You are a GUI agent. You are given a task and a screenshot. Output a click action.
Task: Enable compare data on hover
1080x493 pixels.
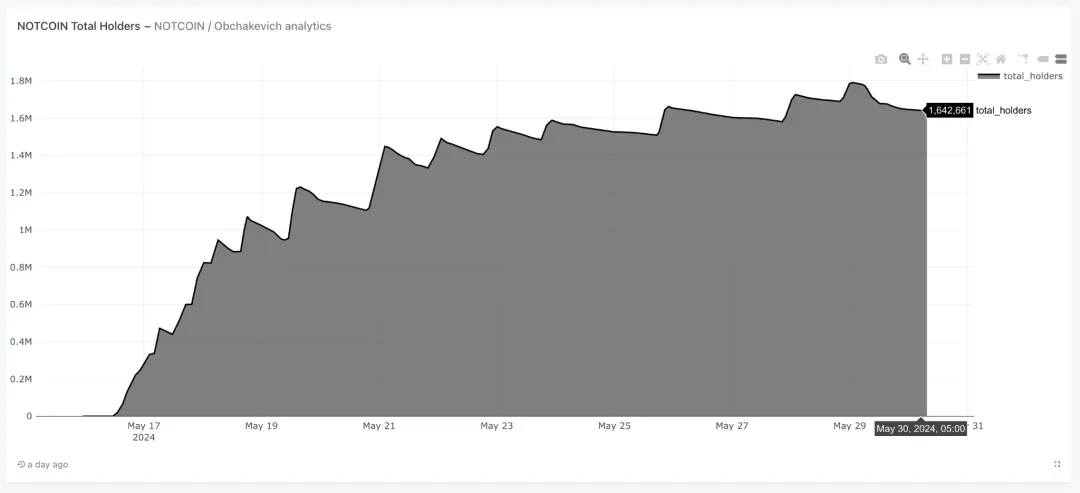(1061, 59)
